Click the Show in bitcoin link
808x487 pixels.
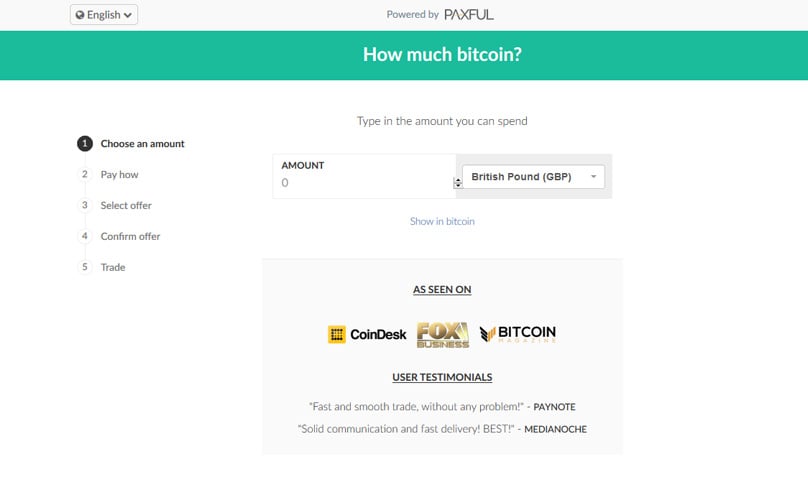[x=442, y=221]
